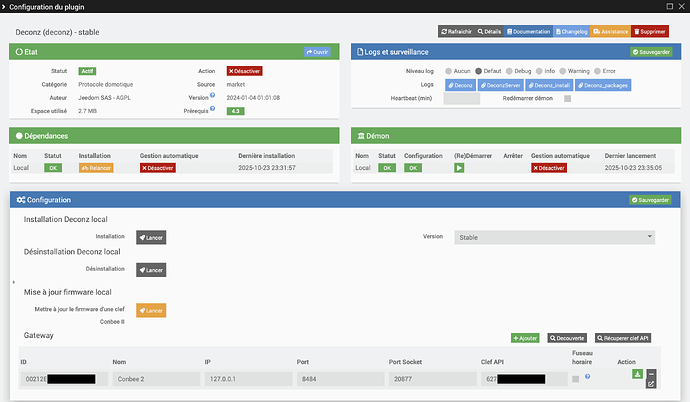690x402 pixels.
Task: Click the Ajouter gateway button
Action: (x=525, y=338)
